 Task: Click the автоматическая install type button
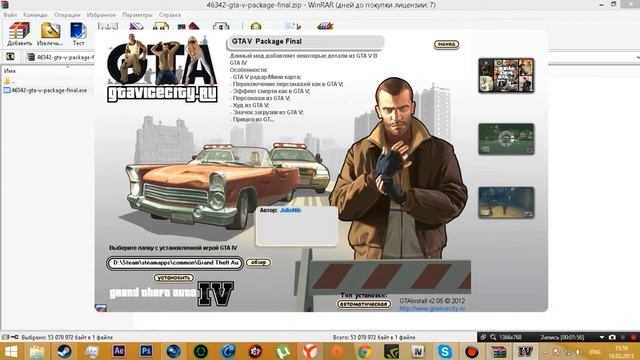[364, 304]
